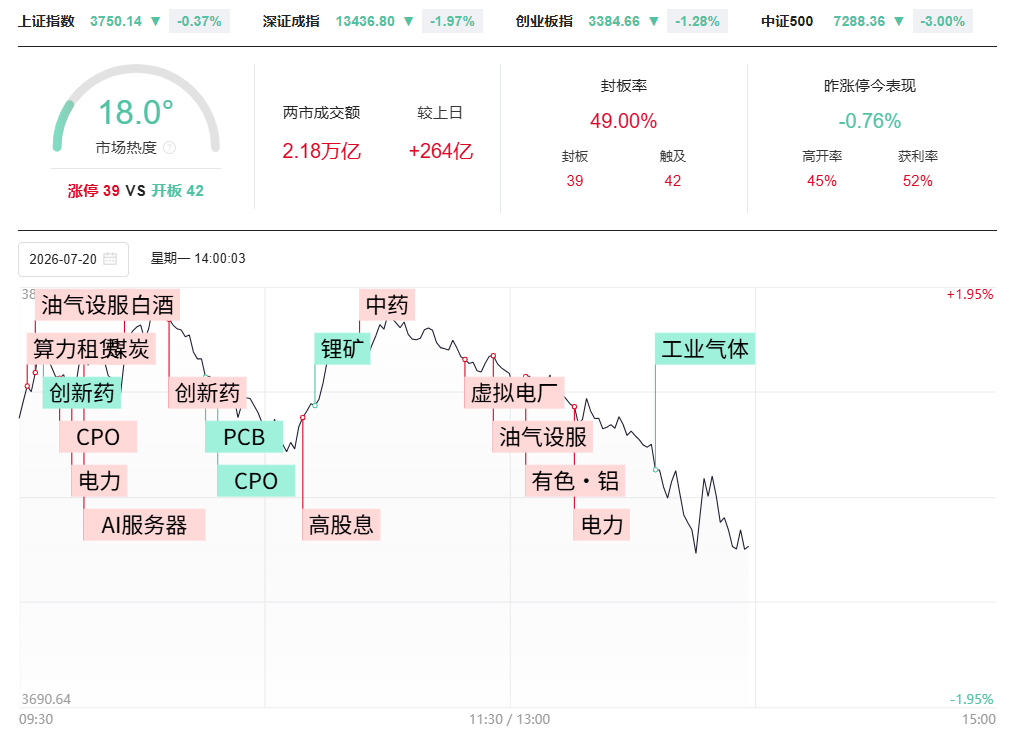Click the 开板 42 count label
Image resolution: width=1019 pixels, height=732 pixels.
point(177,190)
